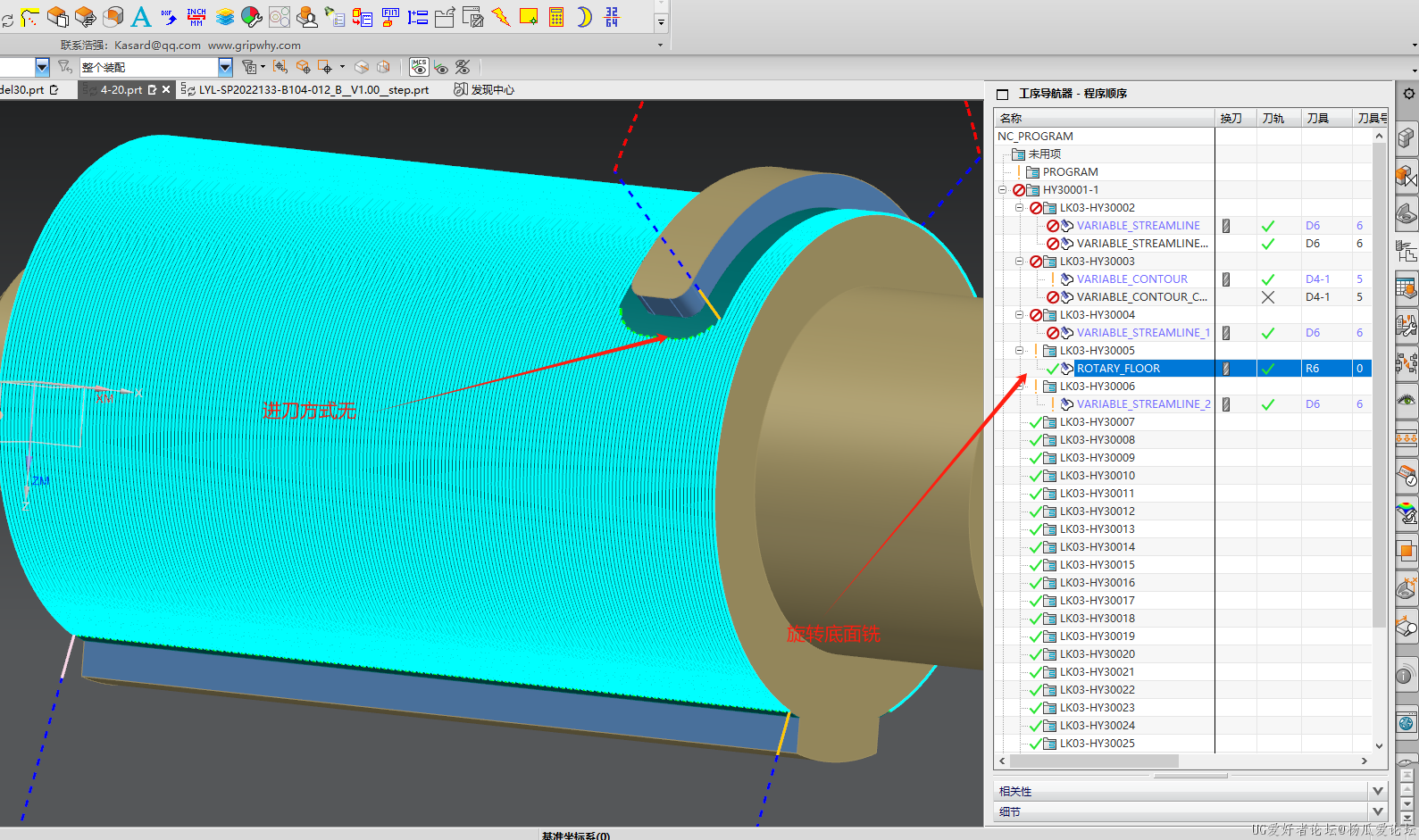1419x840 pixels.
Task: Select the LK03-HY30012 program group
Action: (x=1097, y=511)
